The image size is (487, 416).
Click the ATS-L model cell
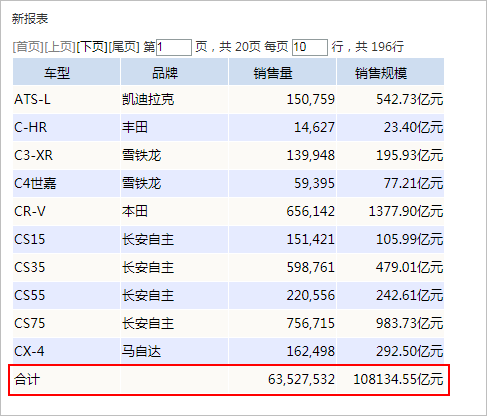pyautogui.click(x=66, y=99)
